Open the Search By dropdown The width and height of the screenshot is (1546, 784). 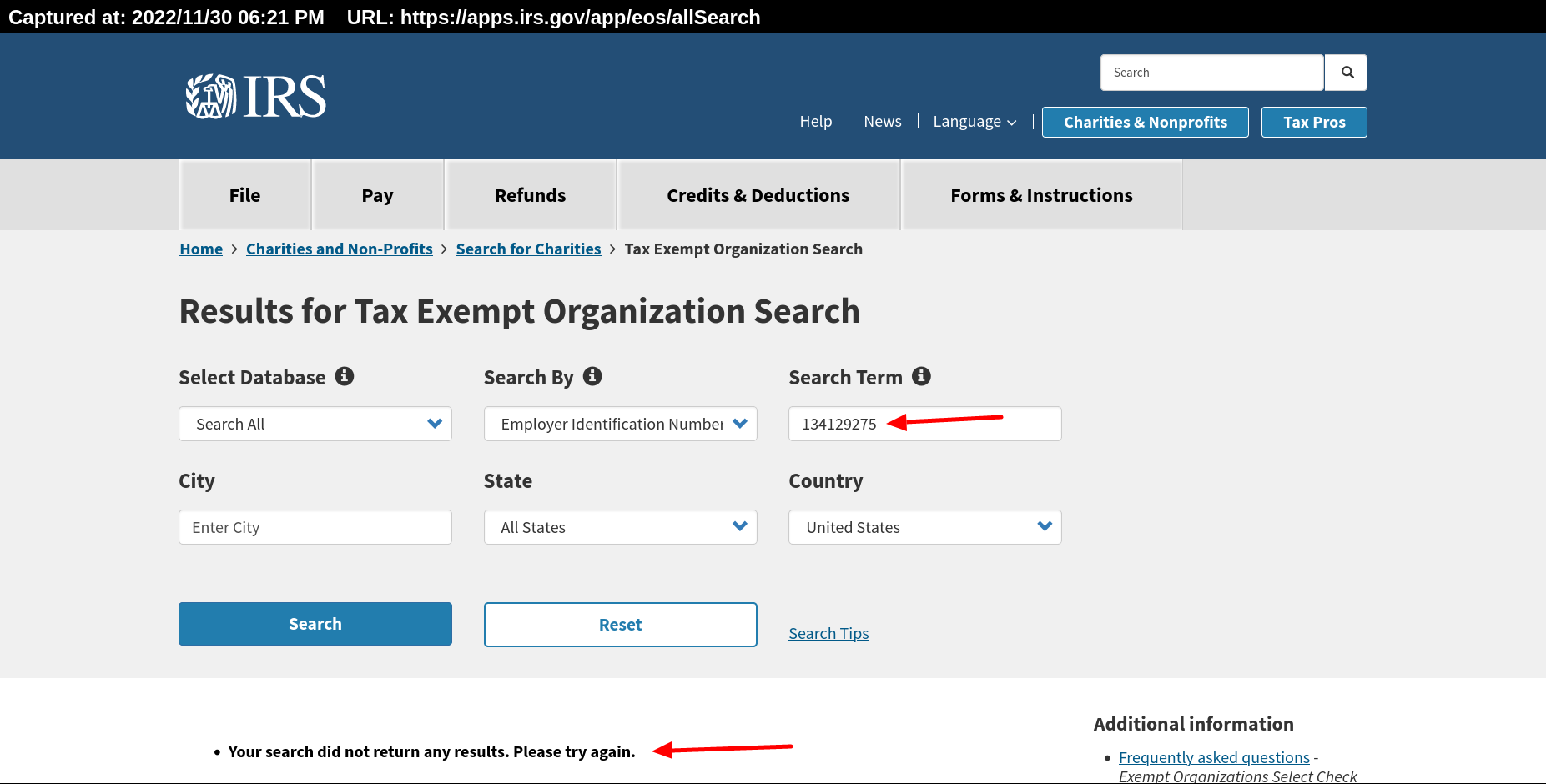pos(621,424)
